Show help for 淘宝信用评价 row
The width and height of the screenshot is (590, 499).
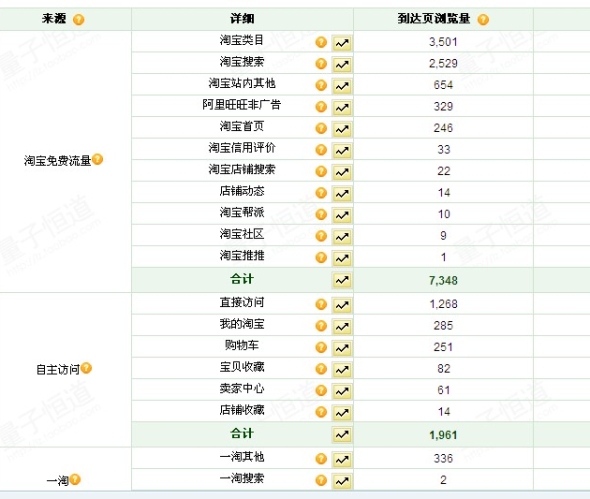click(321, 149)
